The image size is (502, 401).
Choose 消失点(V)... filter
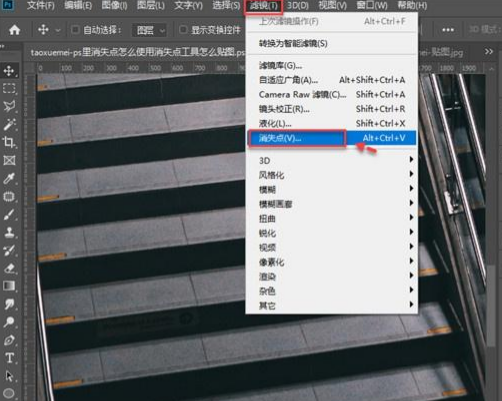point(332,138)
